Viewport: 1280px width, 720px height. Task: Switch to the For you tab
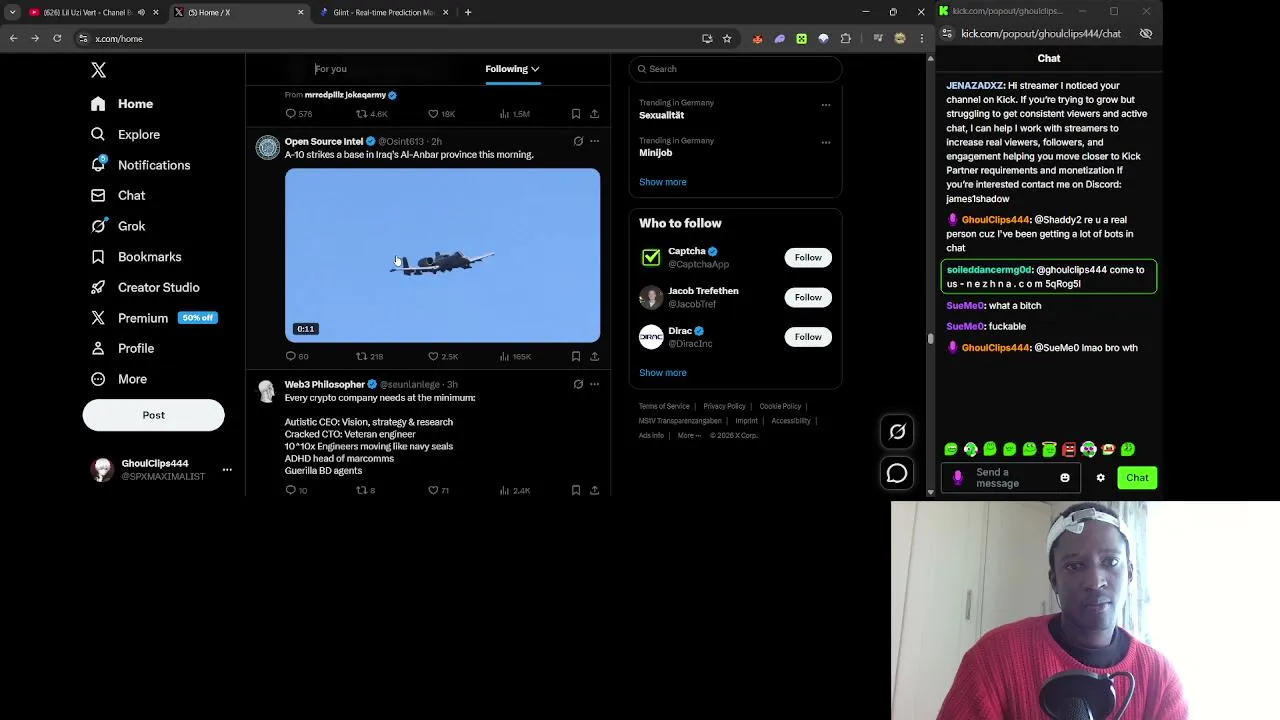[331, 69]
